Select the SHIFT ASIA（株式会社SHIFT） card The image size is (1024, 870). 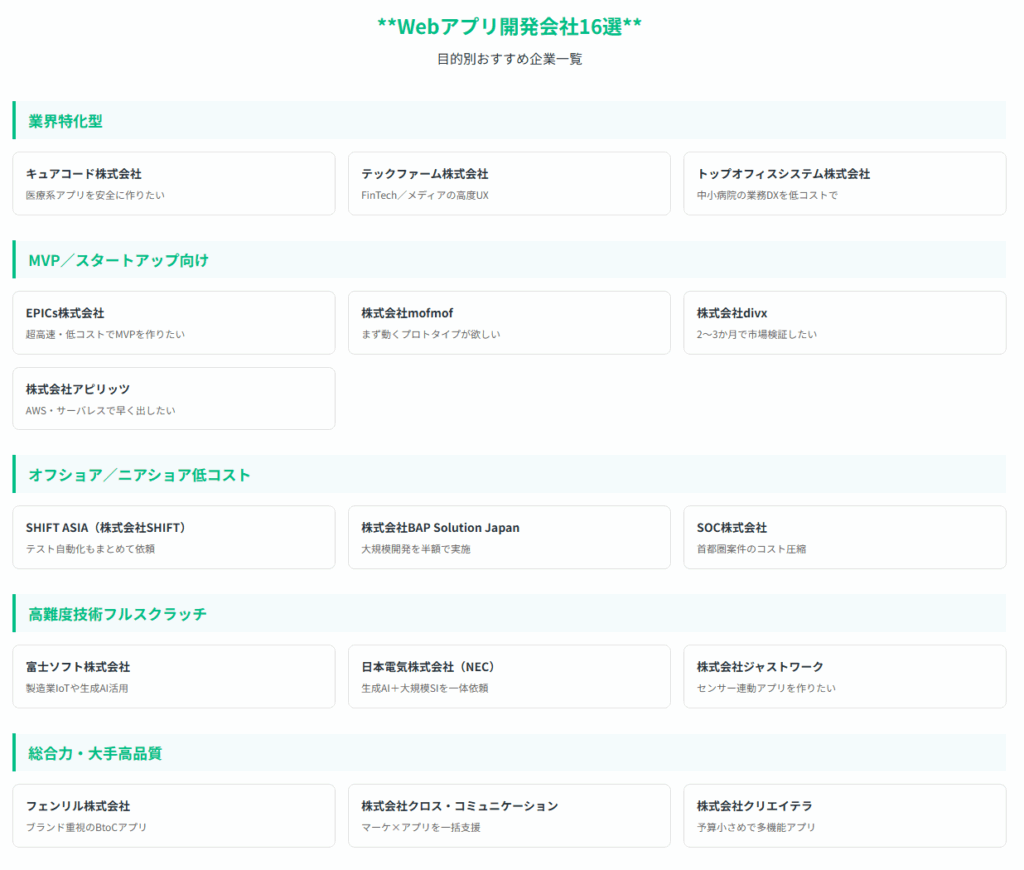[173, 537]
